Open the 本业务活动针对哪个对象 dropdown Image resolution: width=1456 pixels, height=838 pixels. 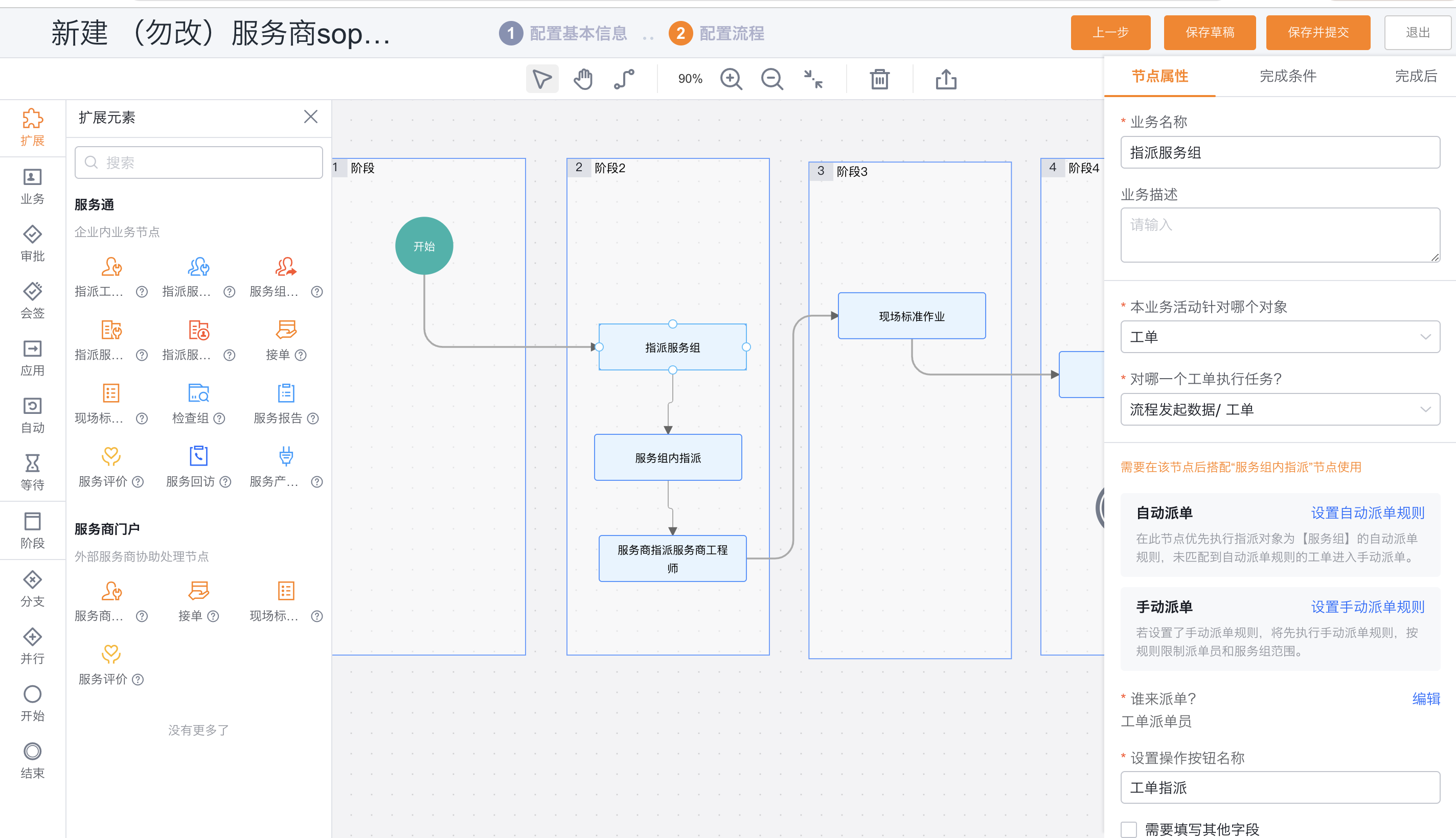pos(1280,337)
